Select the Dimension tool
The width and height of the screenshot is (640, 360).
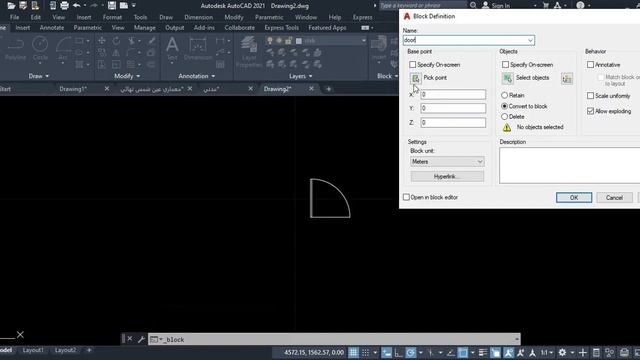(198, 48)
